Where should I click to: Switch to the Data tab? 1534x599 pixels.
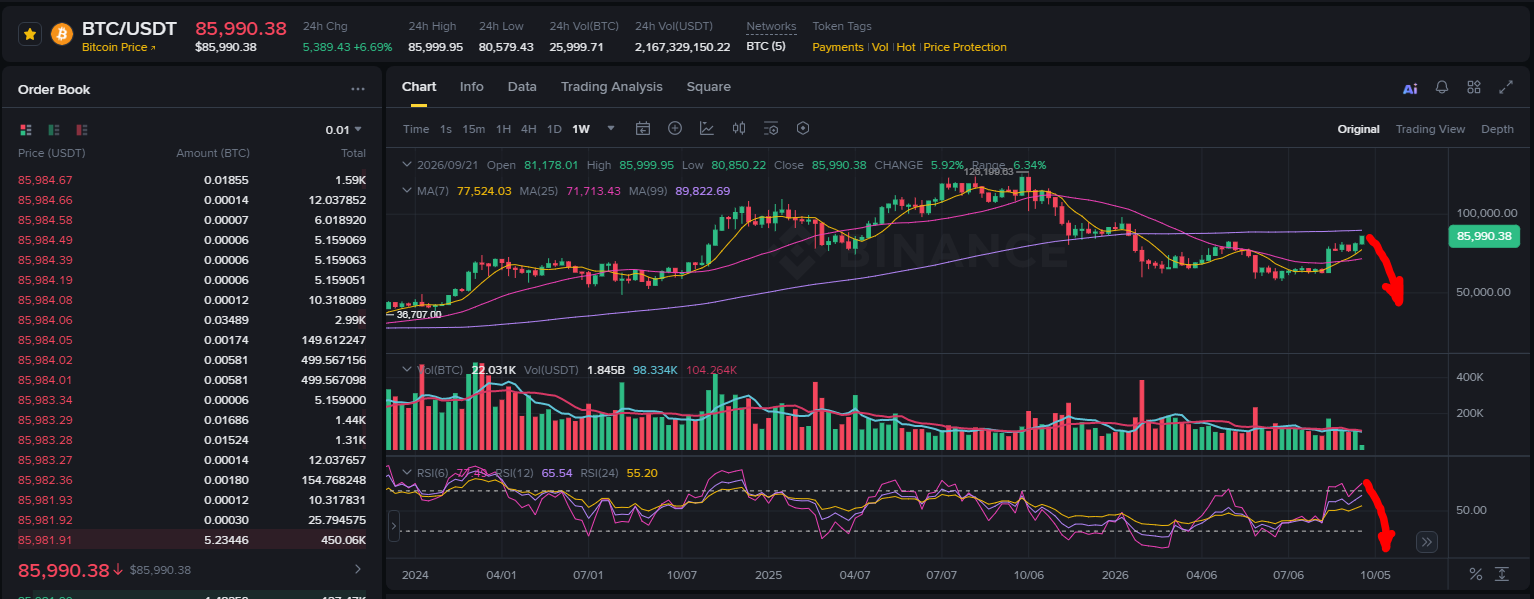pos(522,87)
